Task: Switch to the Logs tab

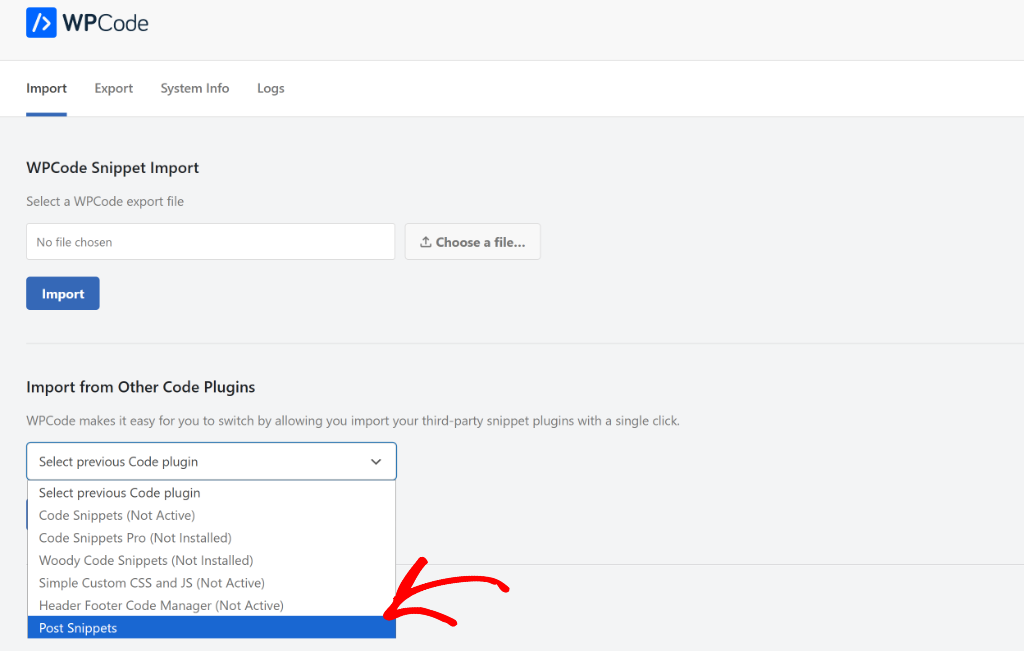Action: pos(270,88)
